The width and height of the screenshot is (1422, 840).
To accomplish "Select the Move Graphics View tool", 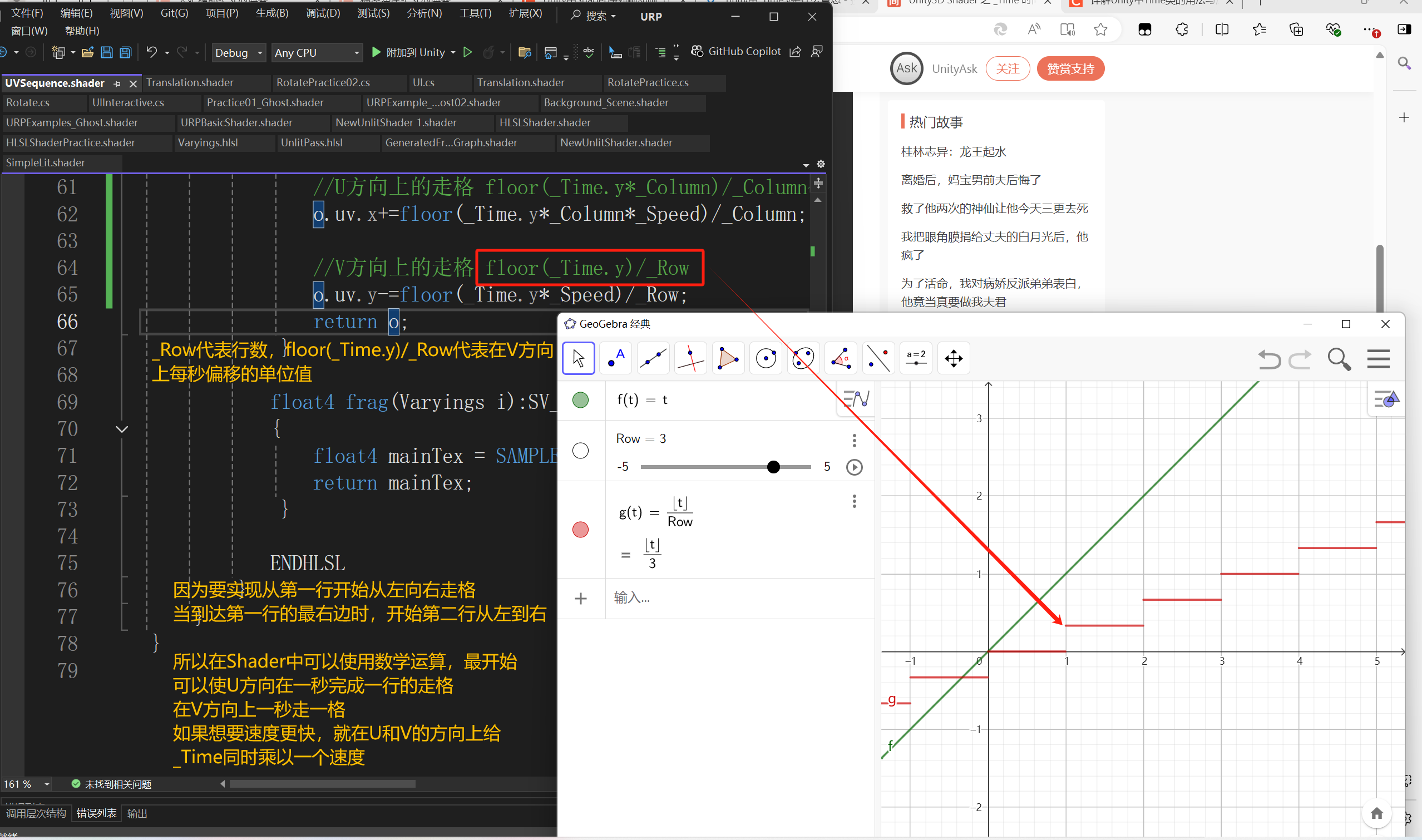I will click(953, 358).
